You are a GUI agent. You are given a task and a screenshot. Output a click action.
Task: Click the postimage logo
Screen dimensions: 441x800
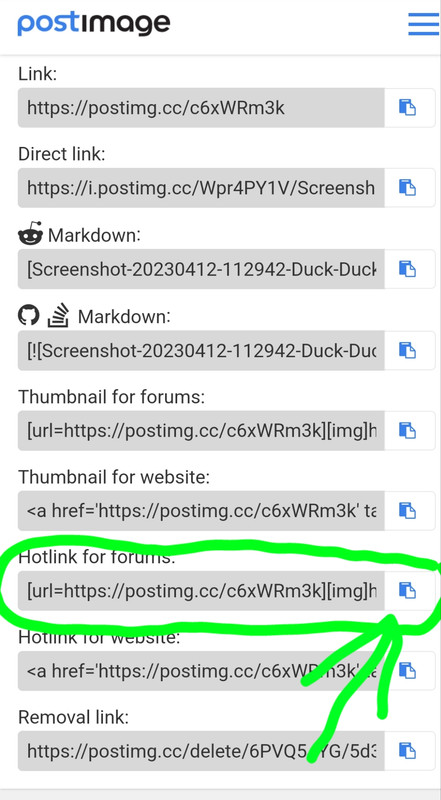(94, 23)
